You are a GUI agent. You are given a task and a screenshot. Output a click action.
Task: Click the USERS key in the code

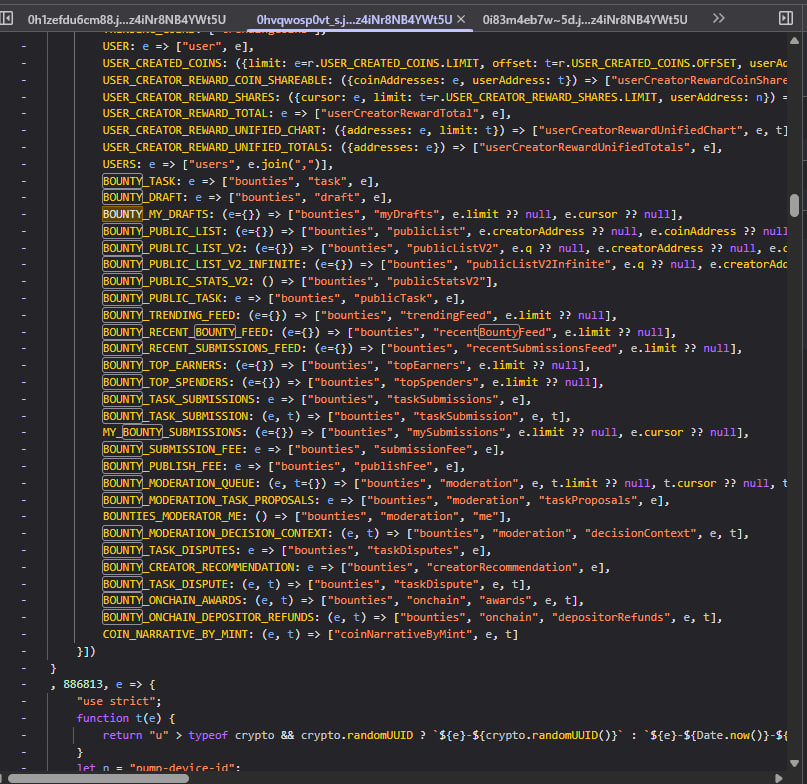coord(121,164)
